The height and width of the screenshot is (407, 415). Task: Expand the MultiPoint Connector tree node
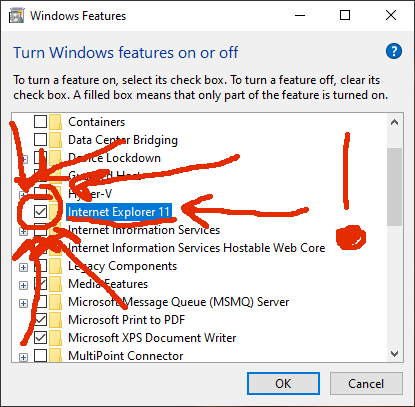click(23, 357)
